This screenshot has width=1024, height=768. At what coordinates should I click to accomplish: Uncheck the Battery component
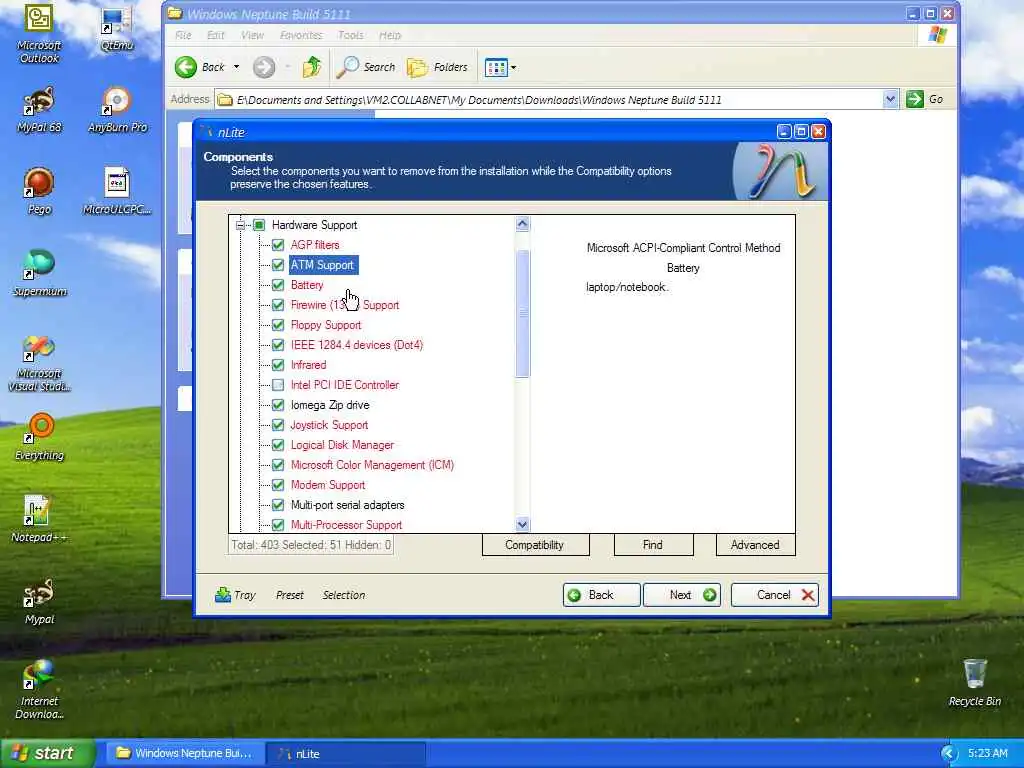[278, 285]
